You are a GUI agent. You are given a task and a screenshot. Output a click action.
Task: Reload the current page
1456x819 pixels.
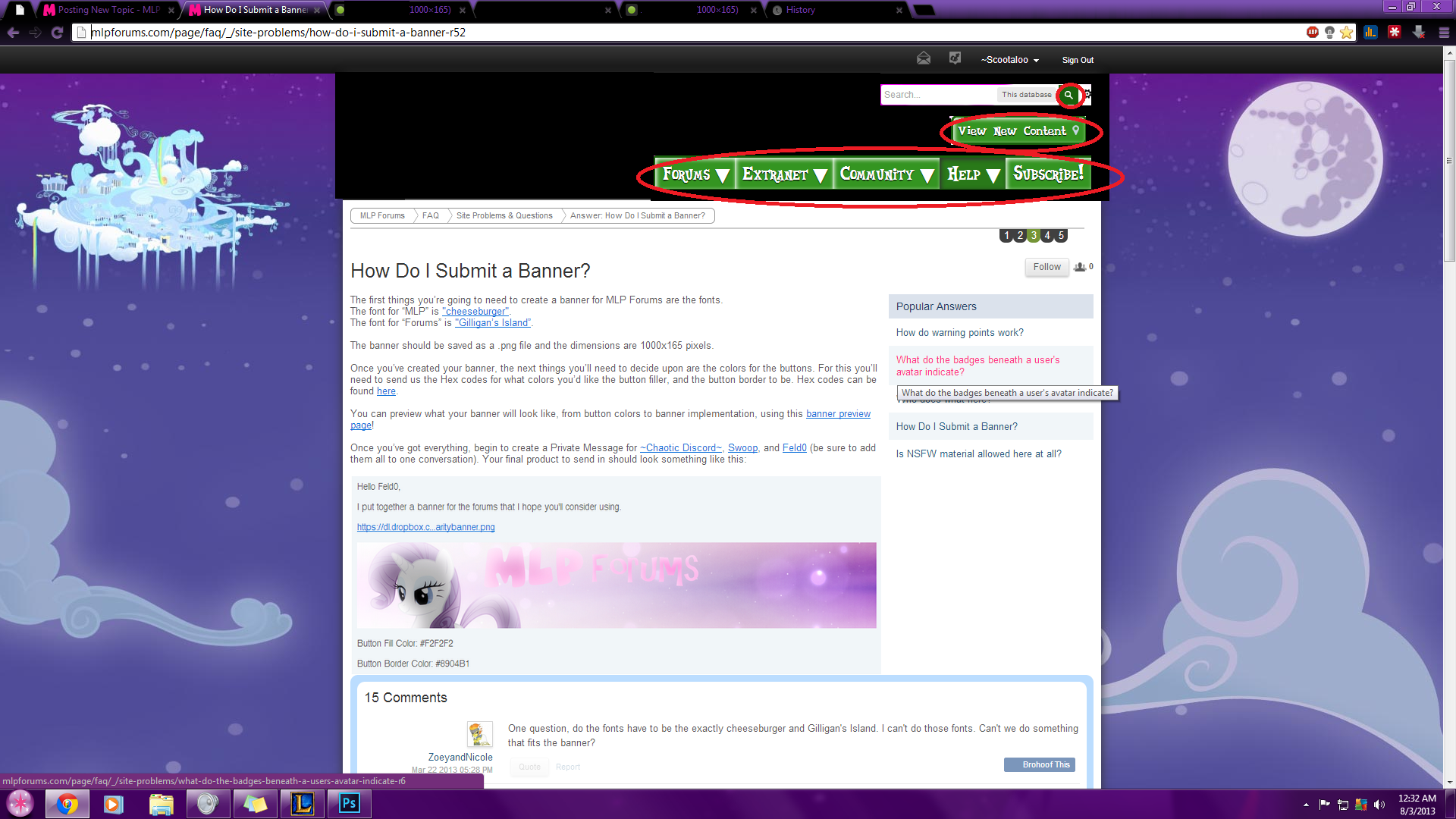click(x=57, y=32)
